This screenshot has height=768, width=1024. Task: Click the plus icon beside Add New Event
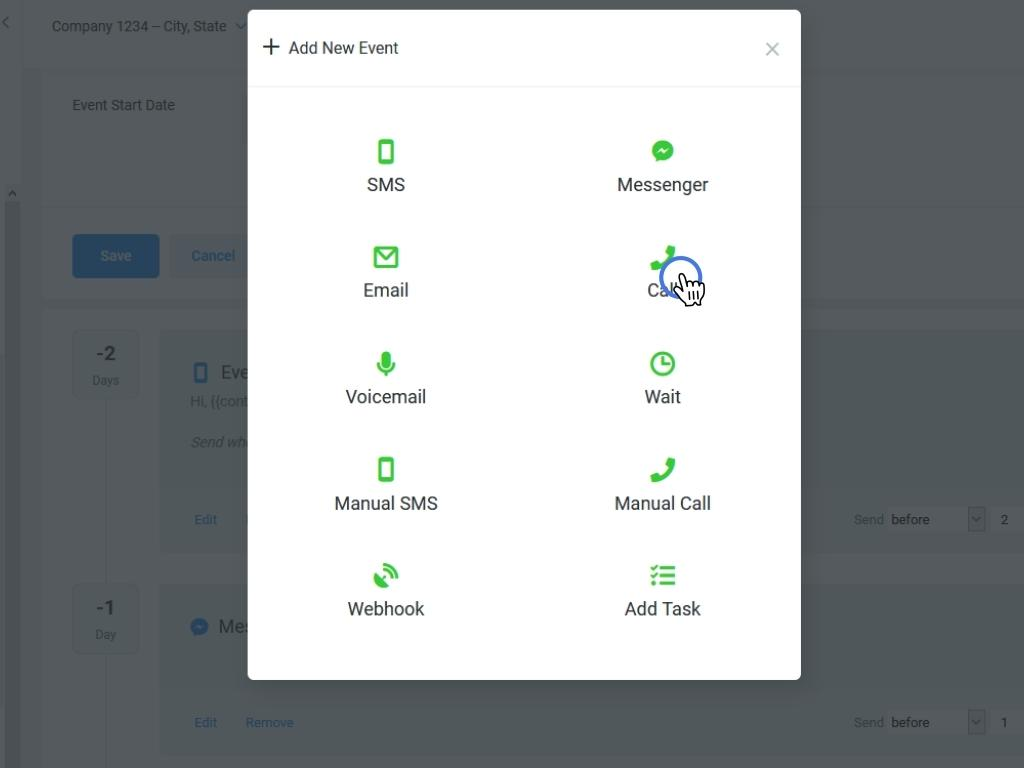coord(271,47)
